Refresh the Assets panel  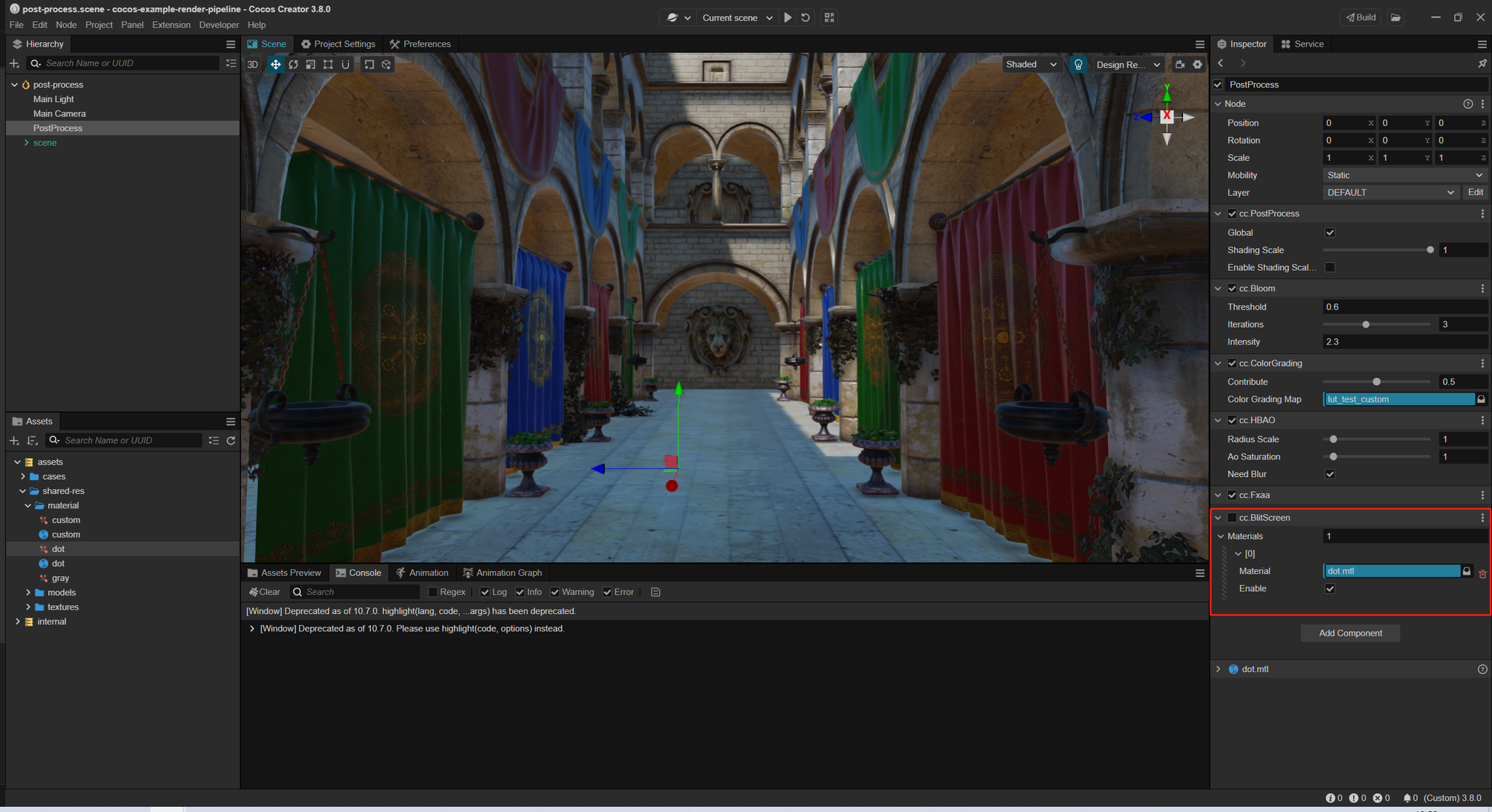click(x=231, y=441)
